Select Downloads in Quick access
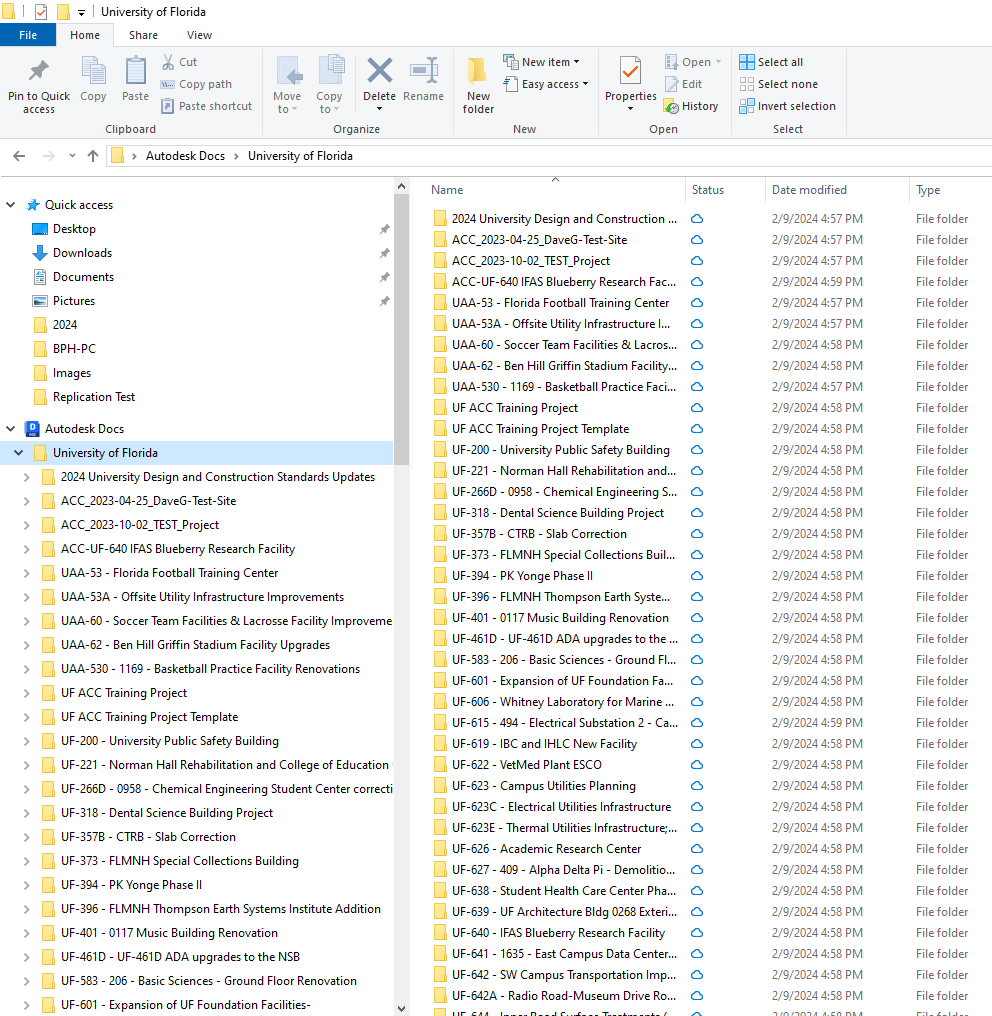992x1016 pixels. click(82, 253)
